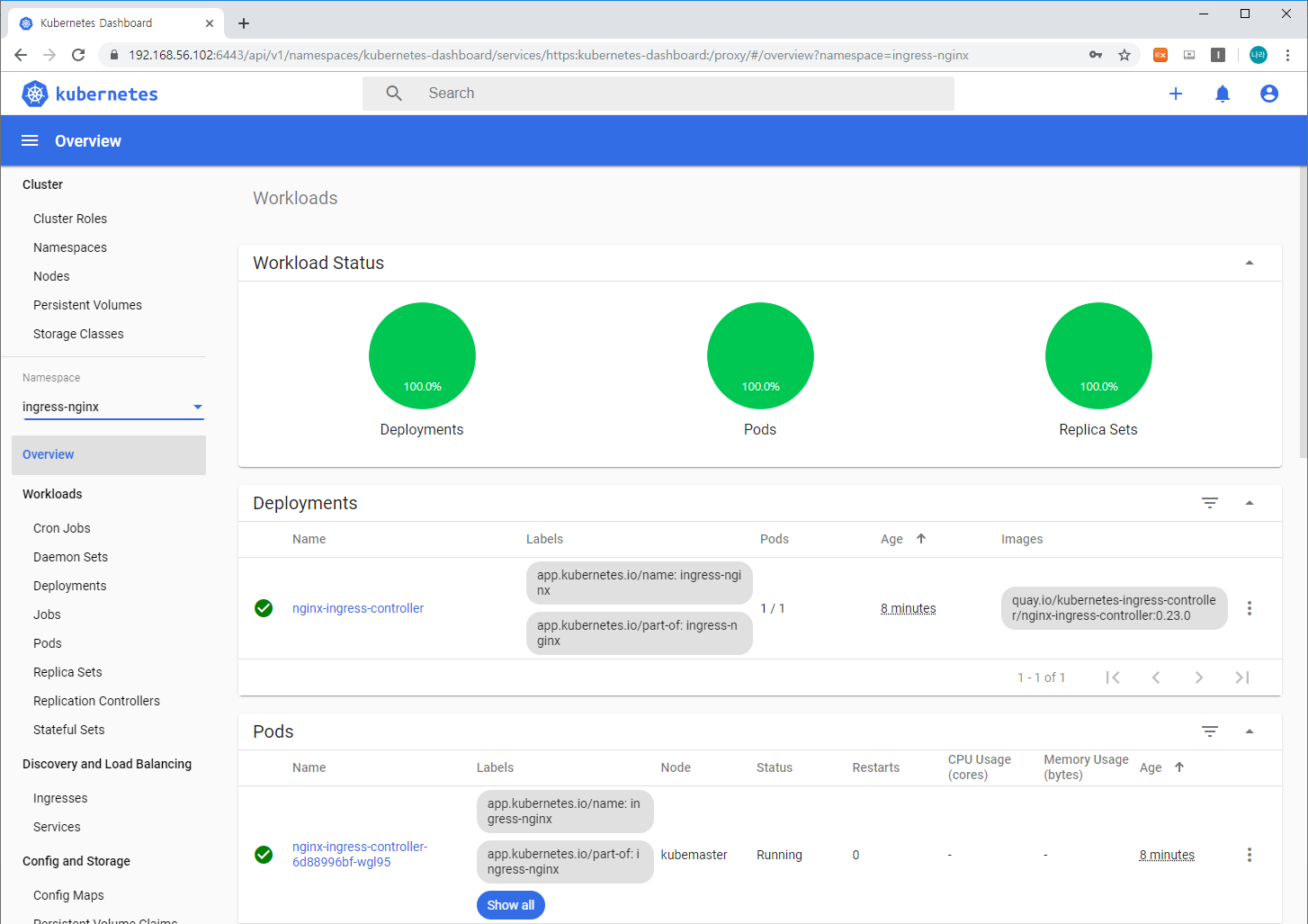This screenshot has width=1308, height=924.
Task: Sort Deployments by Age arrow
Action: click(x=921, y=539)
